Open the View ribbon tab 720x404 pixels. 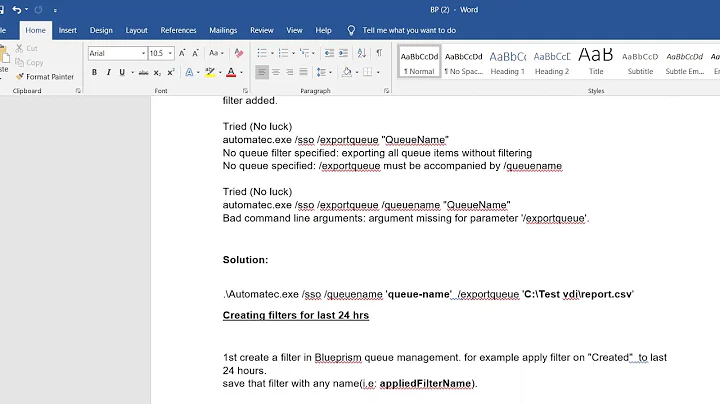(x=294, y=30)
